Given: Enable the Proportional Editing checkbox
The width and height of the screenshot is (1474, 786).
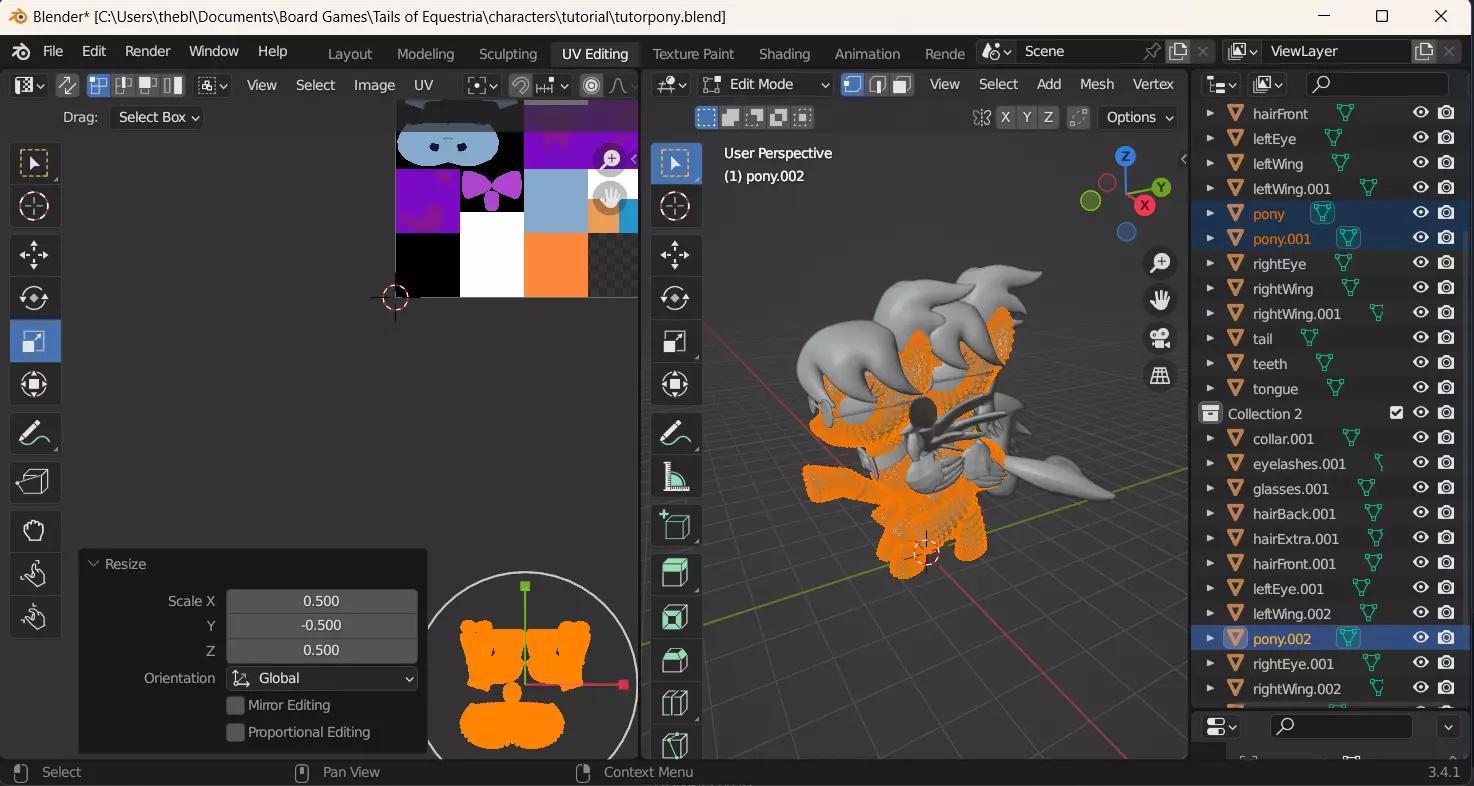Looking at the screenshot, I should tap(236, 733).
